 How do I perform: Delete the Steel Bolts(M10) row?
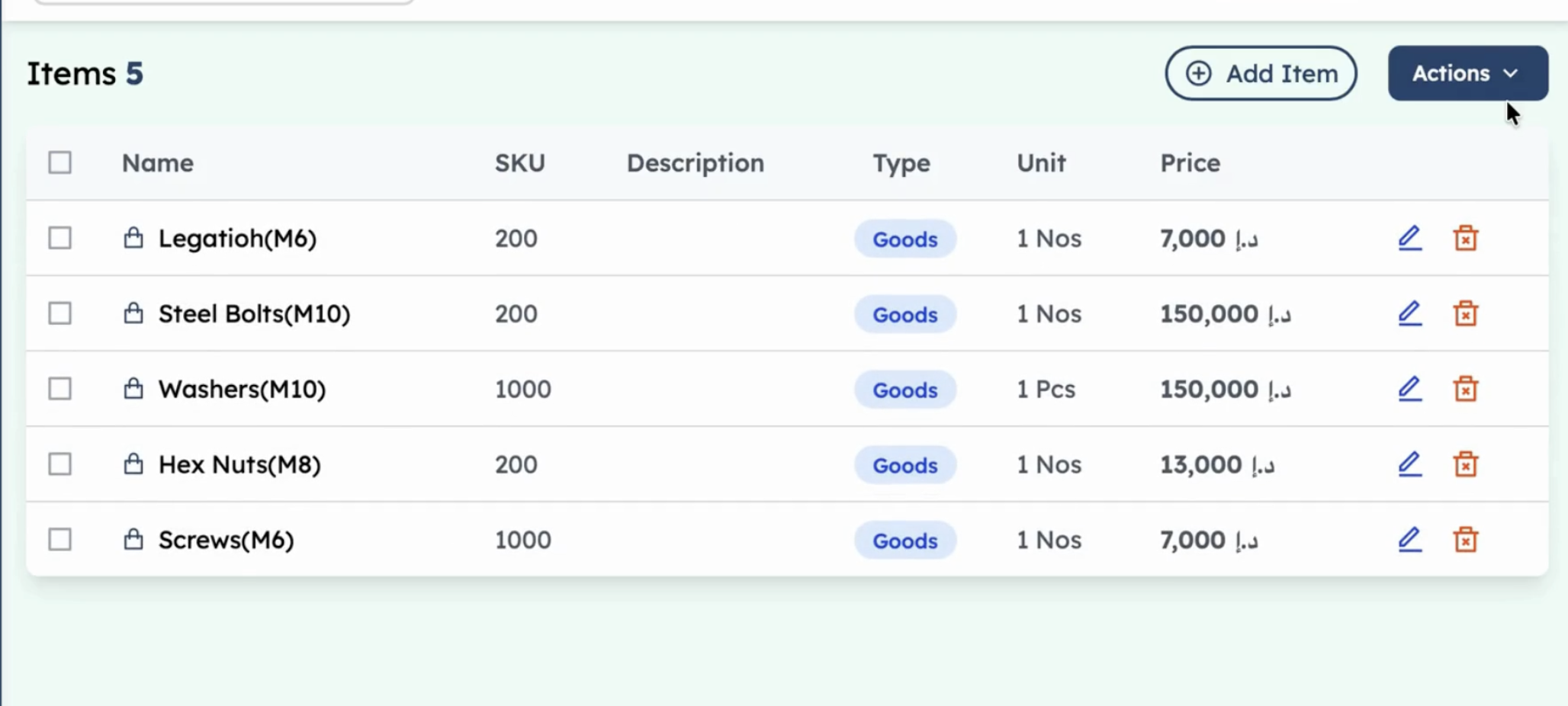point(1465,313)
